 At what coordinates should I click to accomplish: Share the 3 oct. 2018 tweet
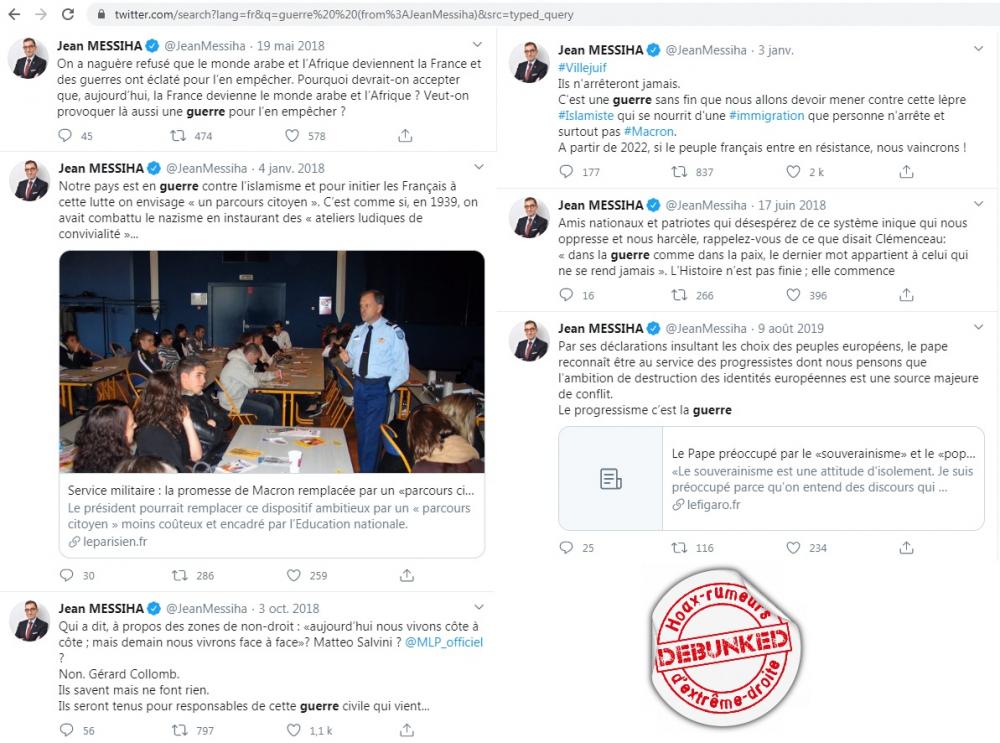click(407, 730)
